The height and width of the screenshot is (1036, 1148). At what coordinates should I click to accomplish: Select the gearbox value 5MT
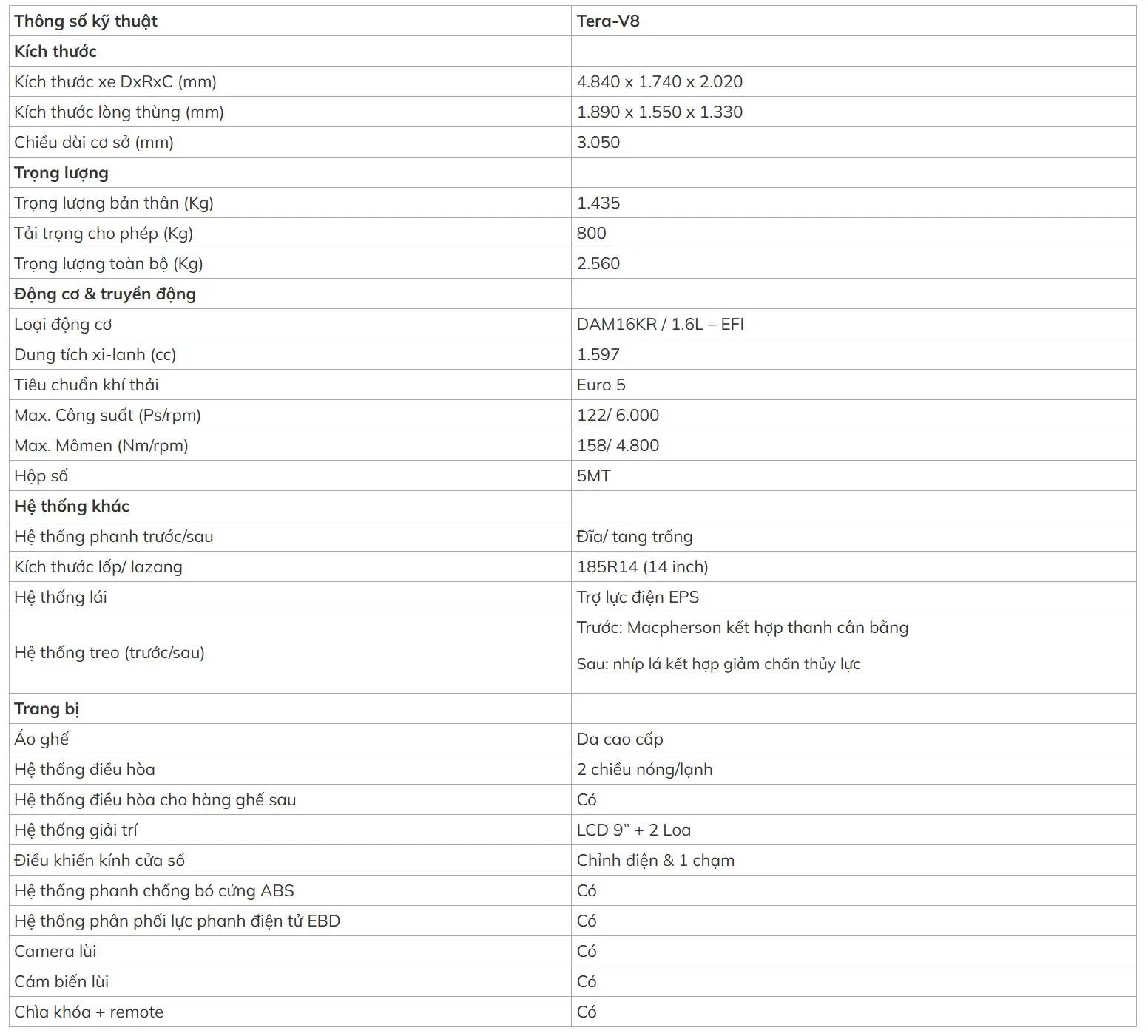(x=593, y=476)
